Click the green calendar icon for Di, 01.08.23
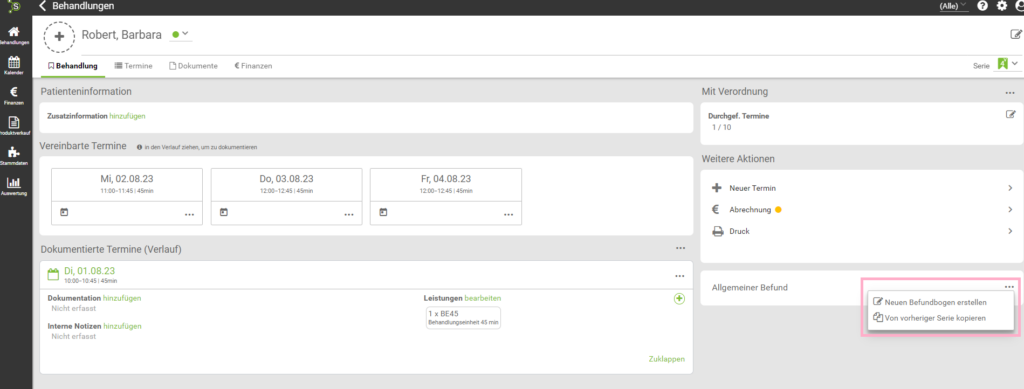This screenshot has height=389, width=1024. click(54, 275)
